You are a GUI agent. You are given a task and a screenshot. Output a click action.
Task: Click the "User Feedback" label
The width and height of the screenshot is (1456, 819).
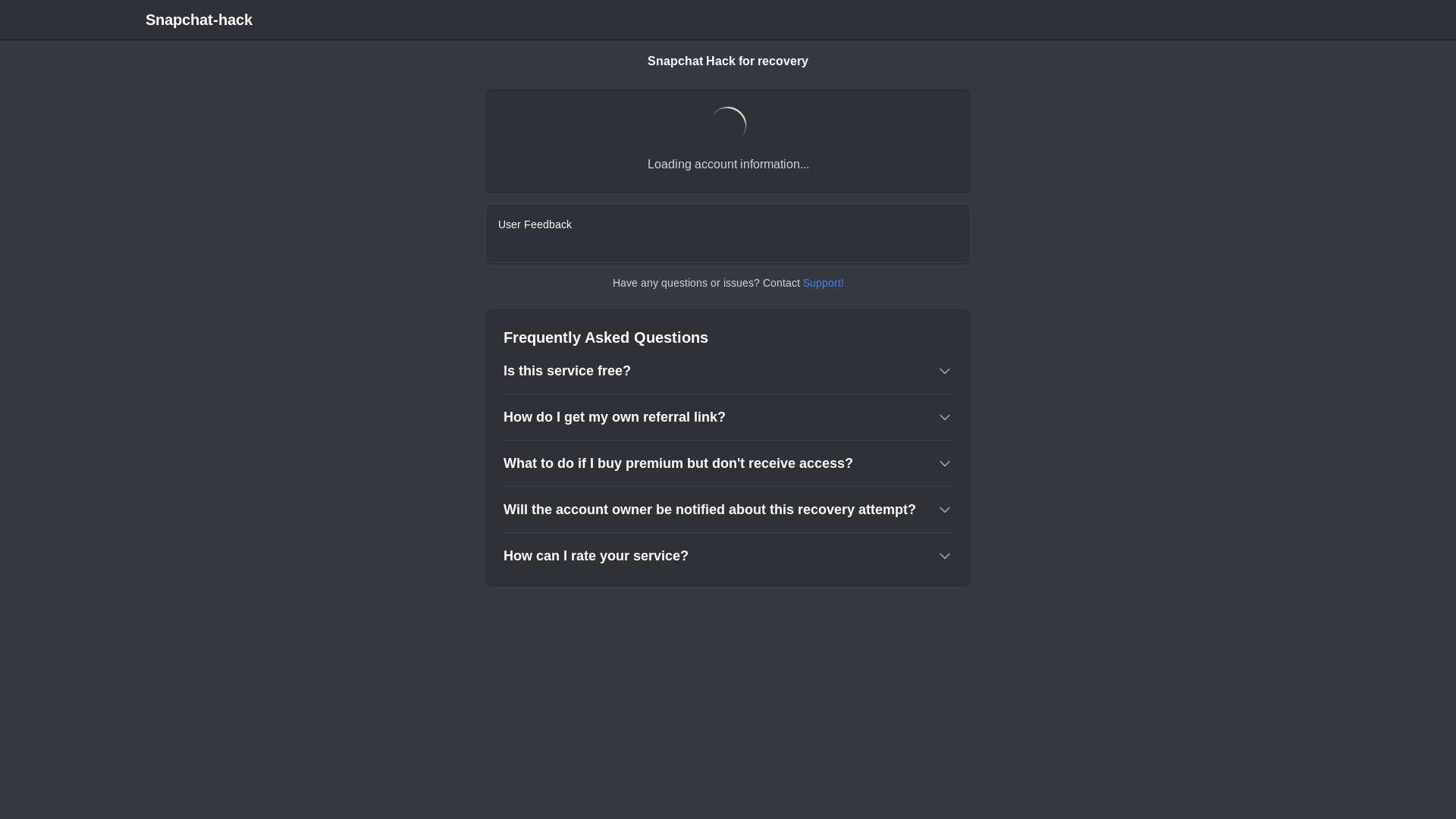(535, 224)
